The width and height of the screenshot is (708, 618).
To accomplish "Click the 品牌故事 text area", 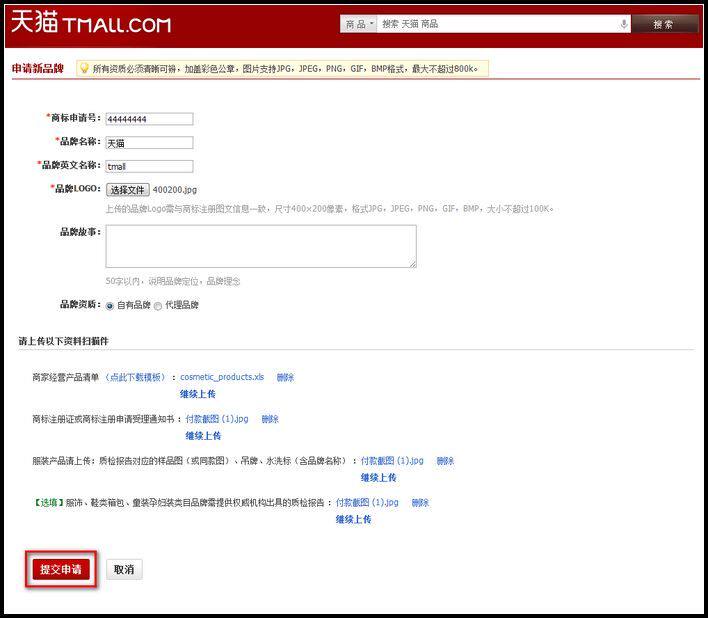I will pos(261,246).
